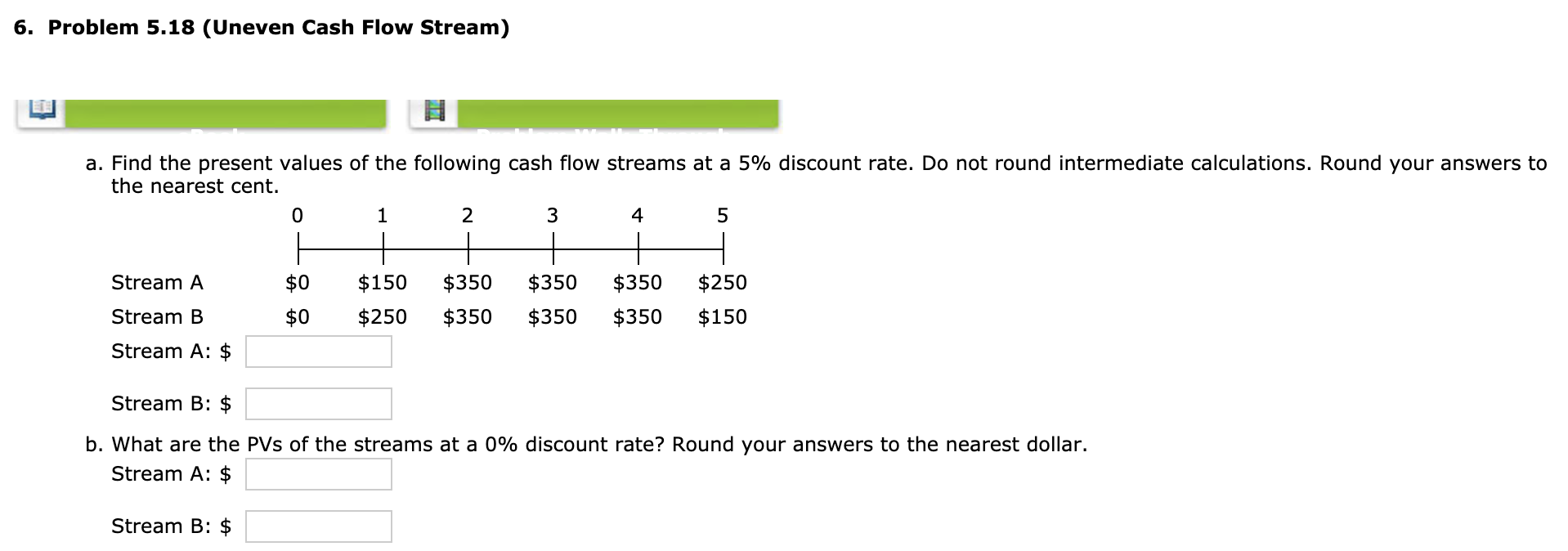The image size is (1568, 551).
Task: Click the $250 value in Stream A row
Action: [723, 282]
